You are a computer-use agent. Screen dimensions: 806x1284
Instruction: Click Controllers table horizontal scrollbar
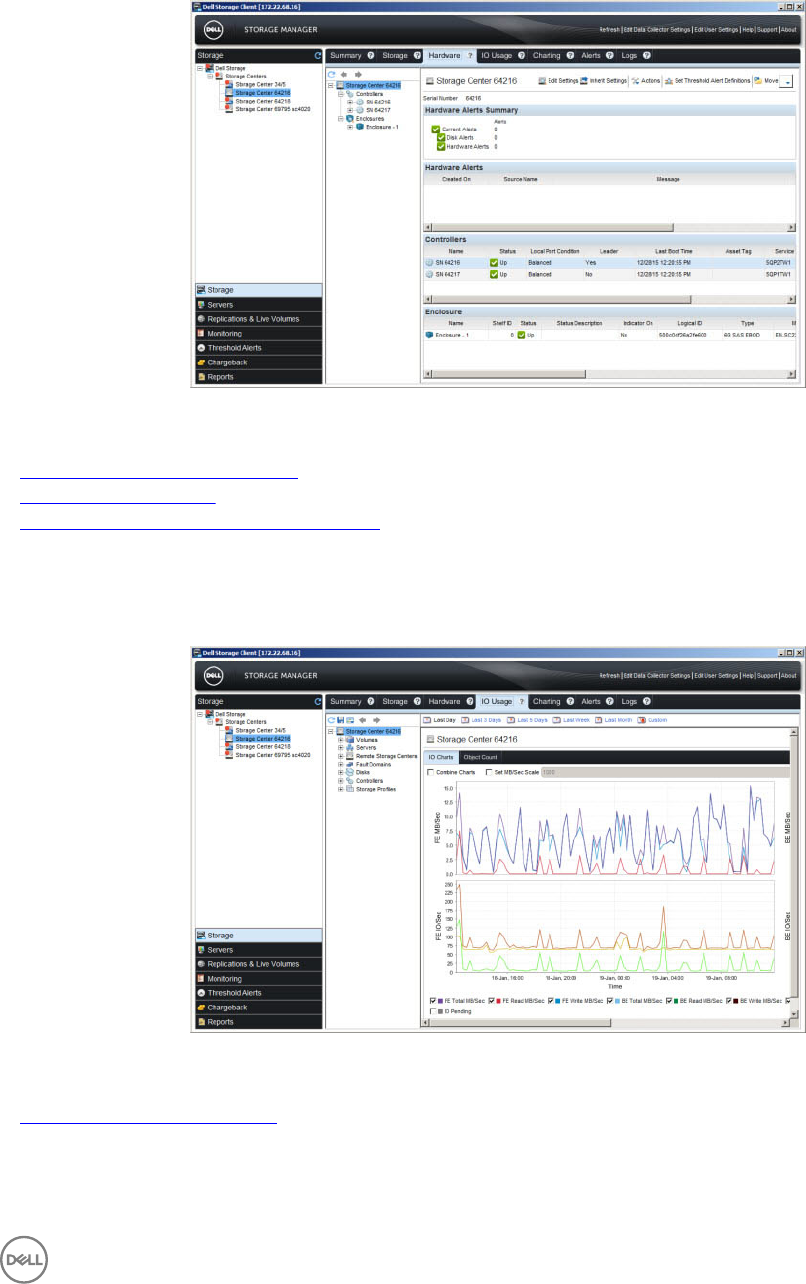[x=610, y=298]
